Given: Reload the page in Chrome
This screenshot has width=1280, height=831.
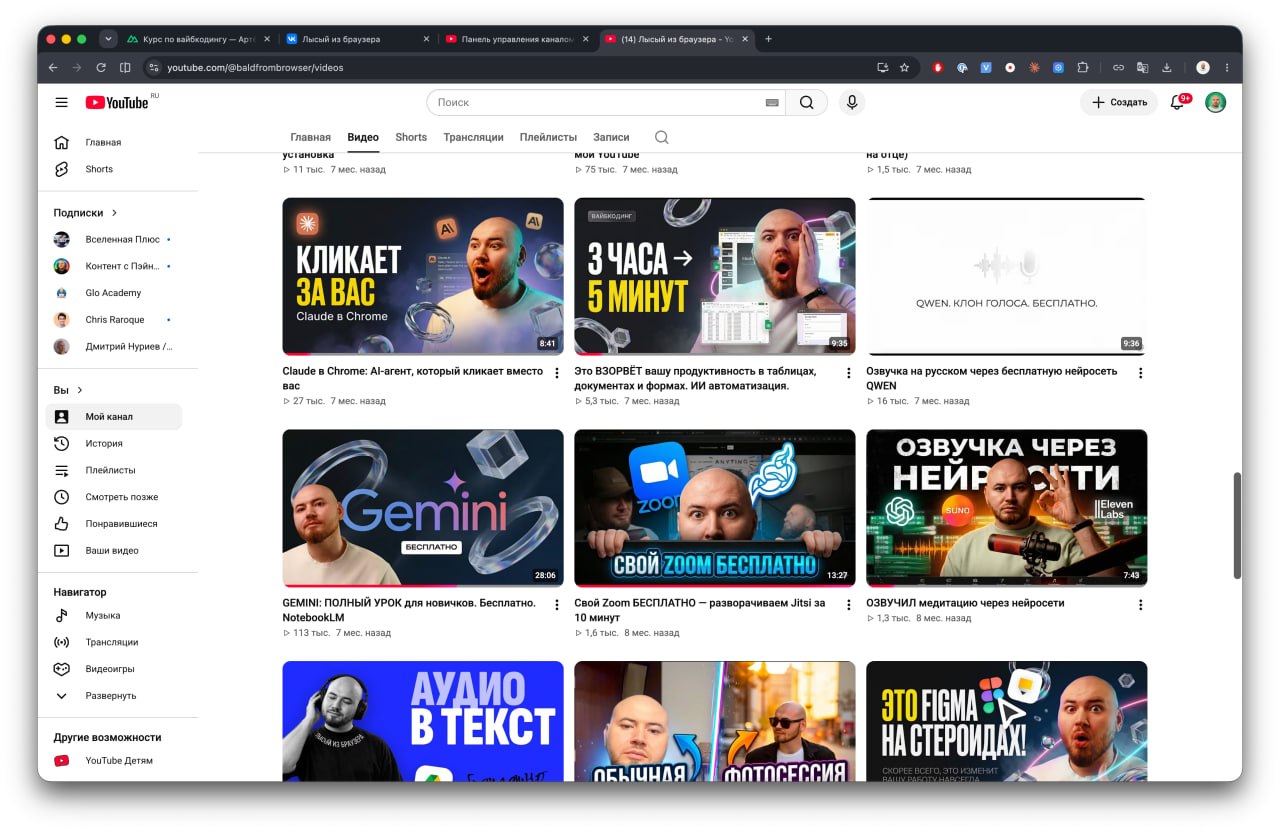Looking at the screenshot, I should coord(101,67).
